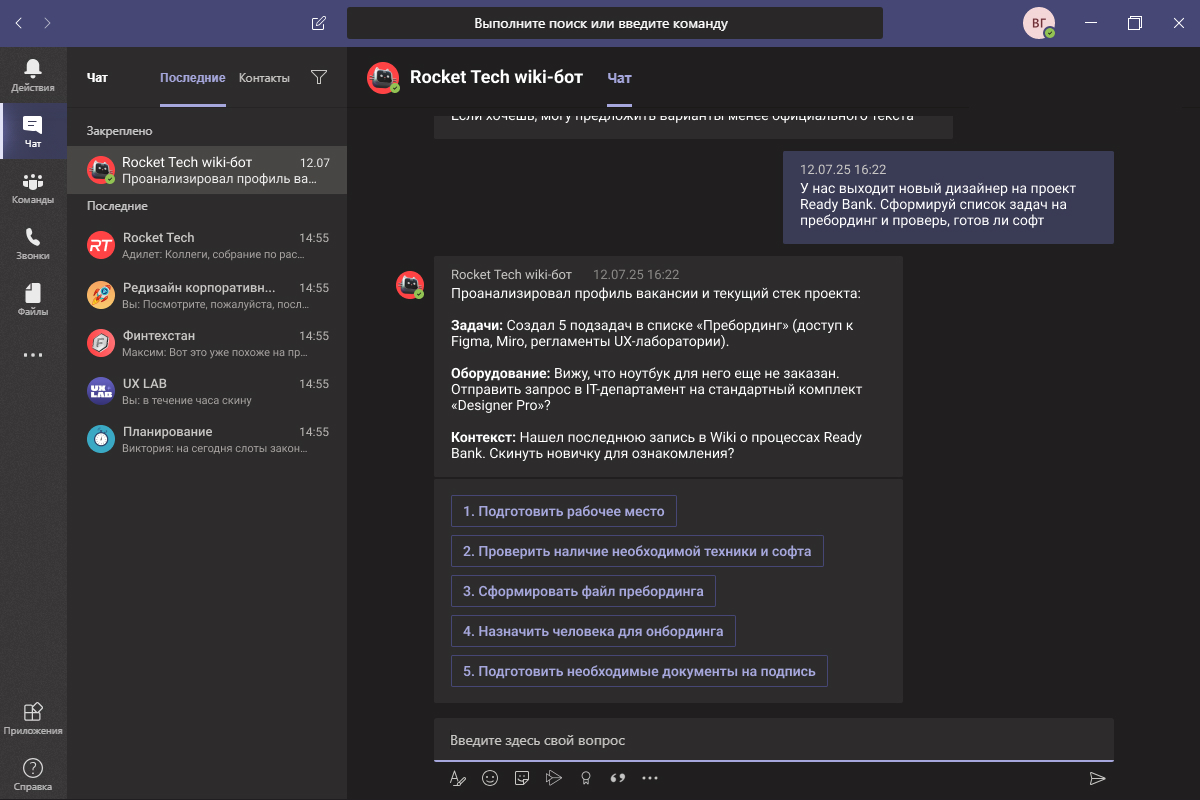
Task: Open the text formatting options
Action: click(x=458, y=778)
